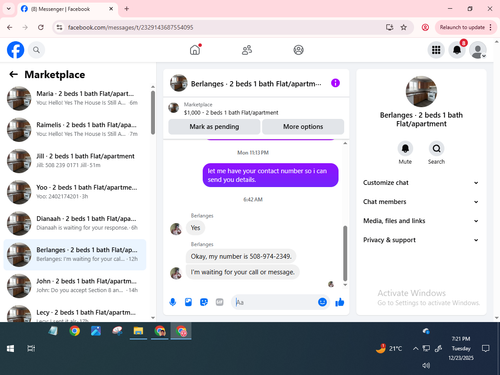Image resolution: width=500 pixels, height=375 pixels.
Task: Click the large listing photo in info panel
Action: coord(421,92)
